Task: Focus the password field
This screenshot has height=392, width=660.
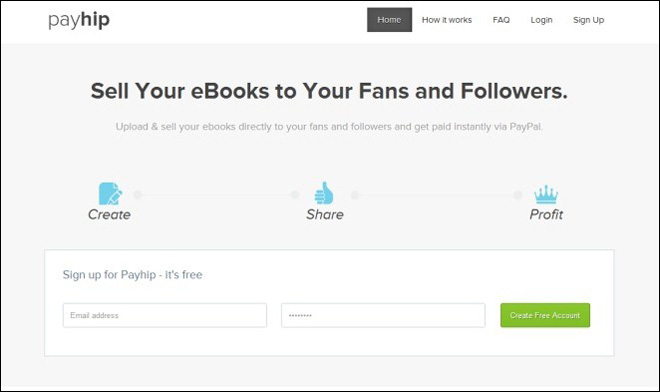Action: (x=383, y=315)
